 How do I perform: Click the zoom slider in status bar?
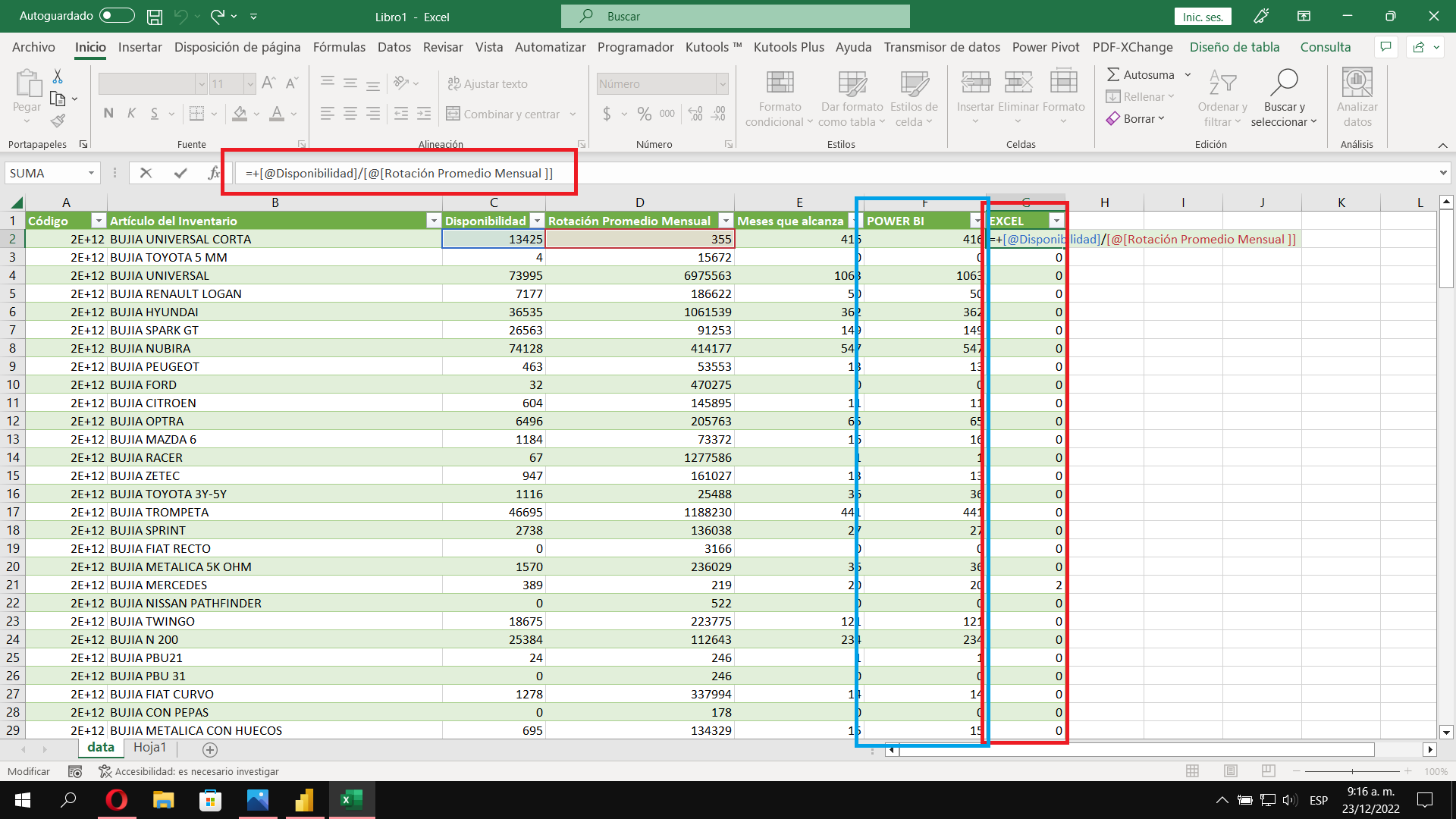1353,771
